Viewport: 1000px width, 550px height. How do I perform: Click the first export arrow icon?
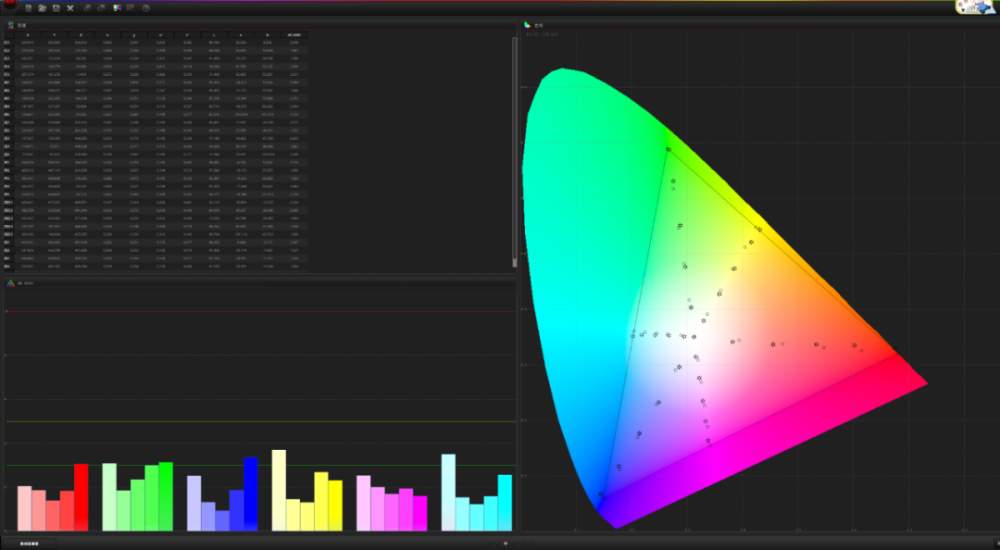(x=88, y=8)
